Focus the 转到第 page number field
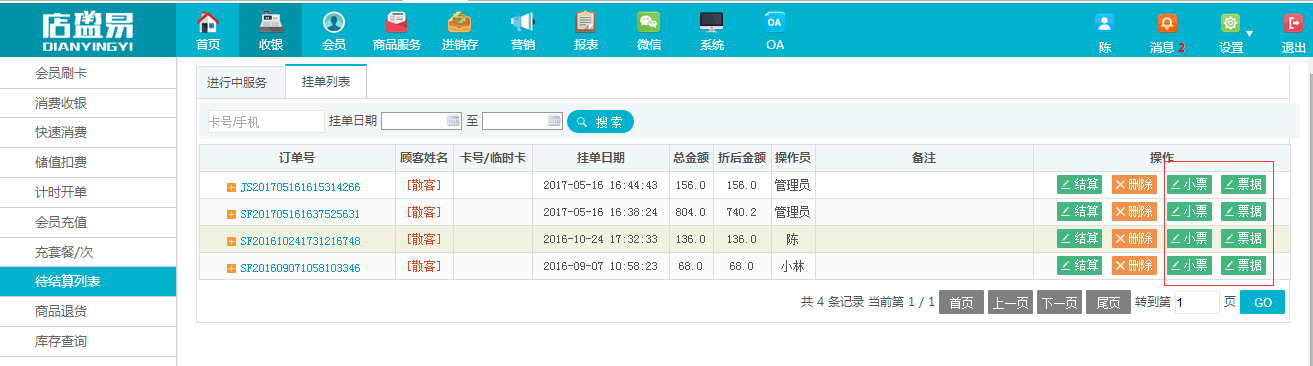This screenshot has width=1313, height=366. coord(1197,303)
